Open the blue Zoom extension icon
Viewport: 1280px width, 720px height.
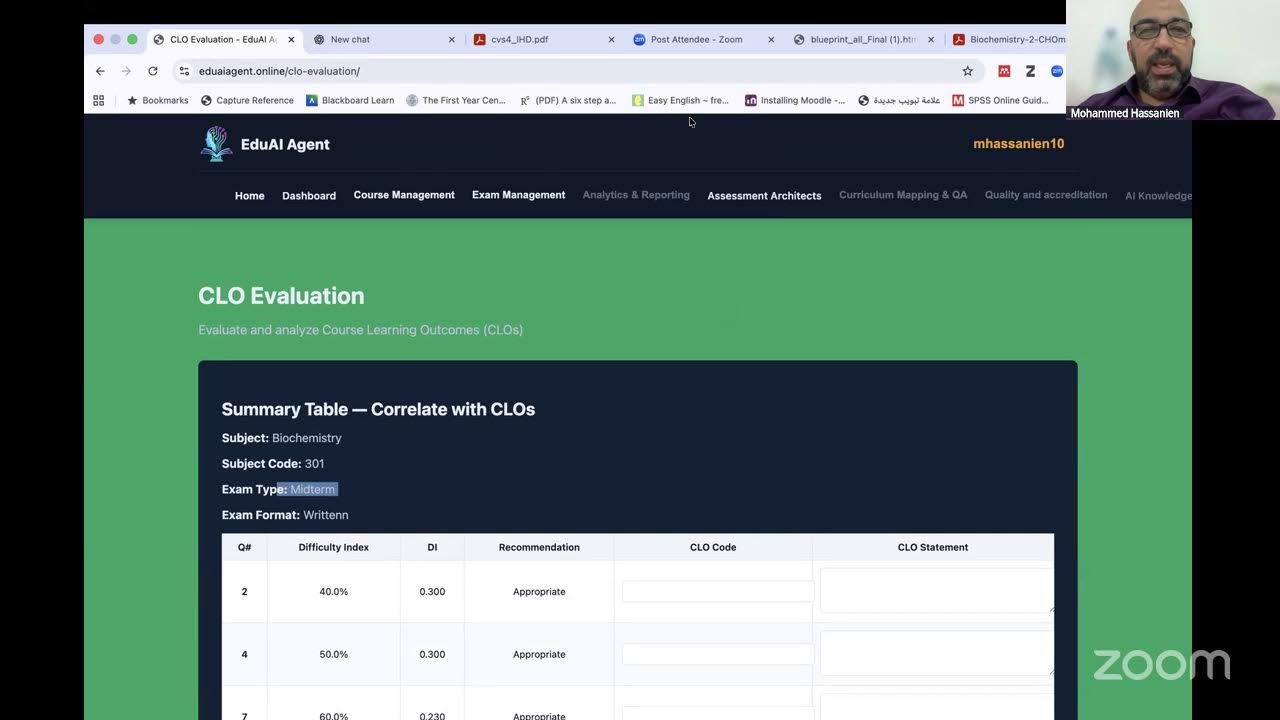[1056, 71]
